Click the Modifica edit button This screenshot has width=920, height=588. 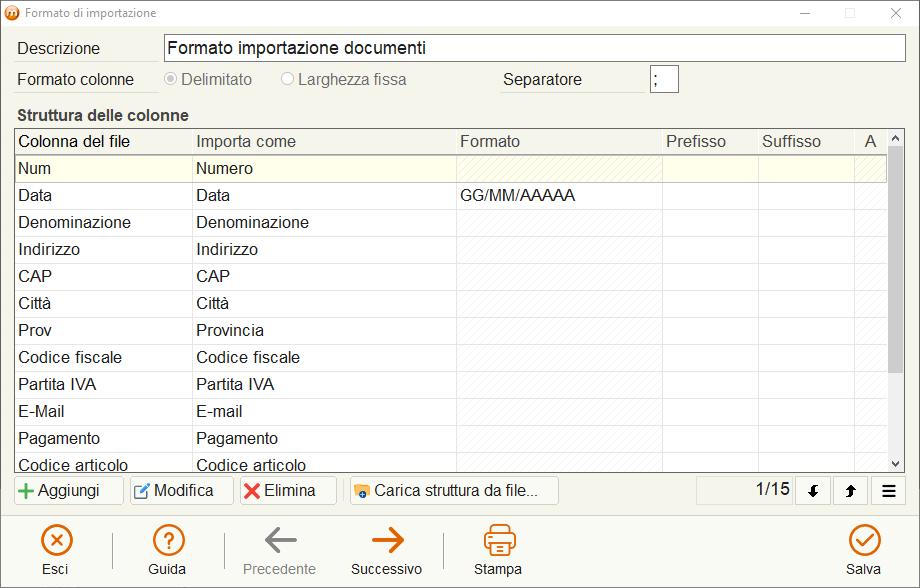pos(182,491)
